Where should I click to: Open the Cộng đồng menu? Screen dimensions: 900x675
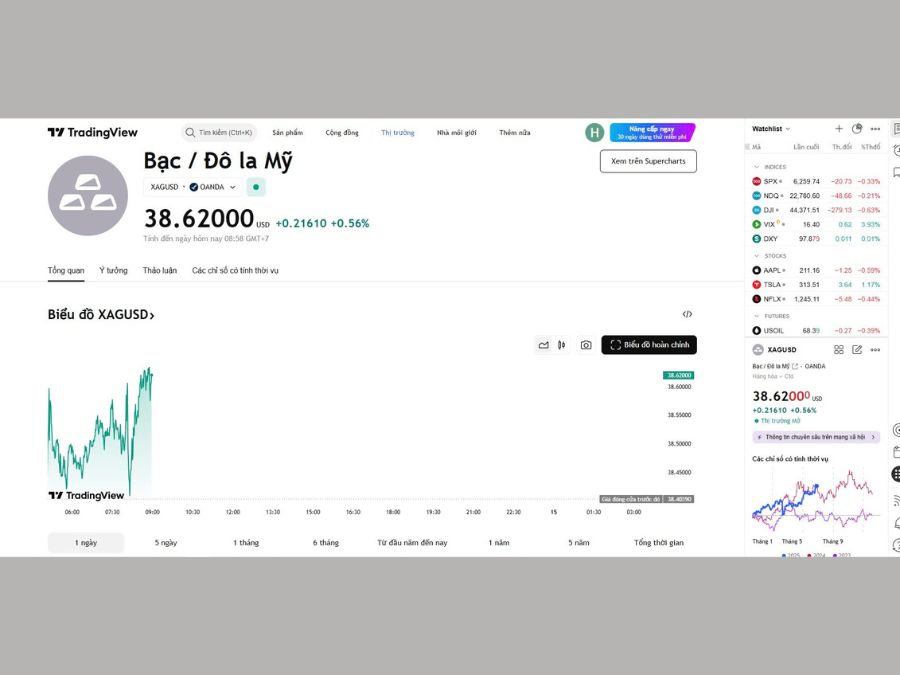(342, 133)
